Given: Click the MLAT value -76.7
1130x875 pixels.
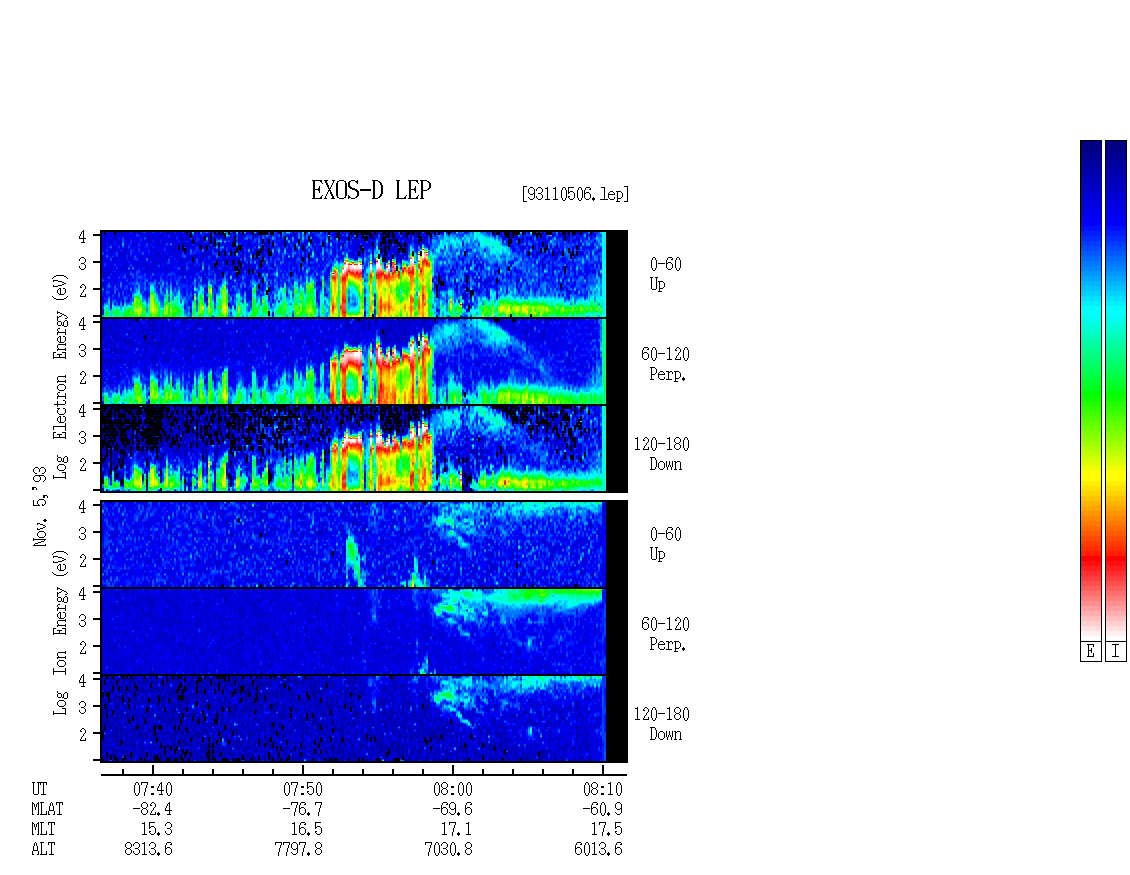Looking at the screenshot, I should point(302,809).
